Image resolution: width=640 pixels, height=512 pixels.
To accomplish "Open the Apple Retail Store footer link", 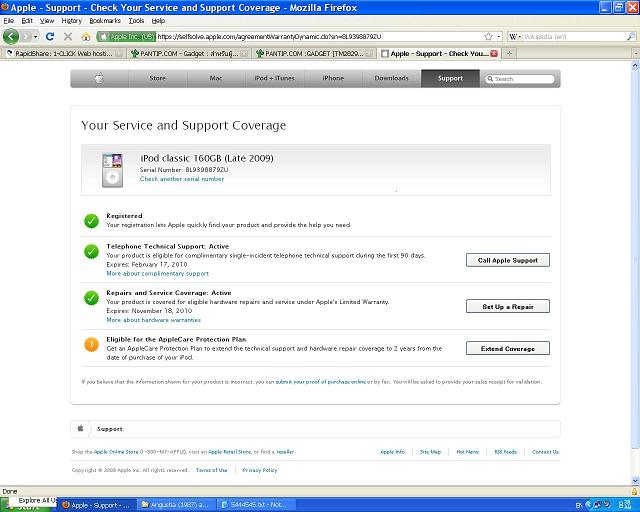I will 230,452.
